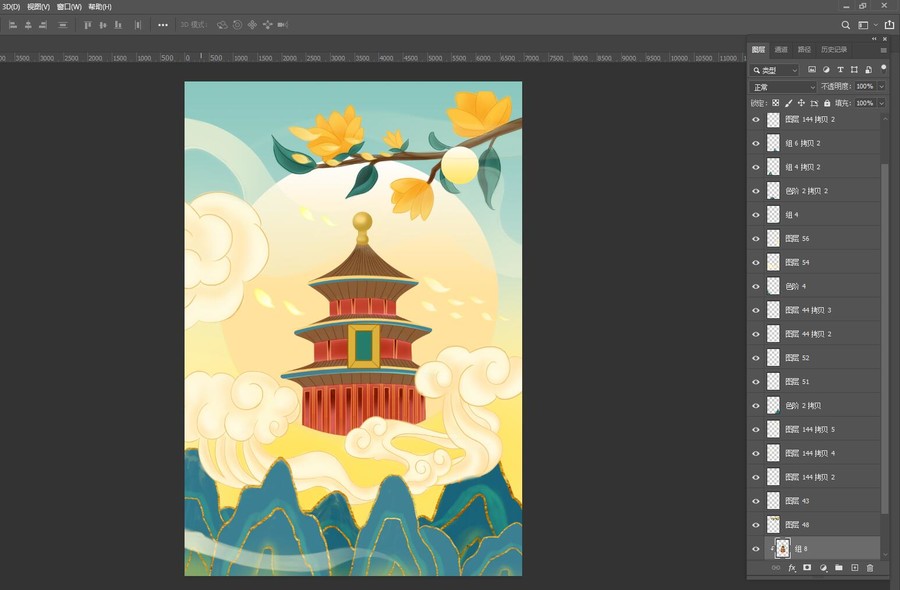Create new fill or adjustment layer icon

tap(823, 568)
